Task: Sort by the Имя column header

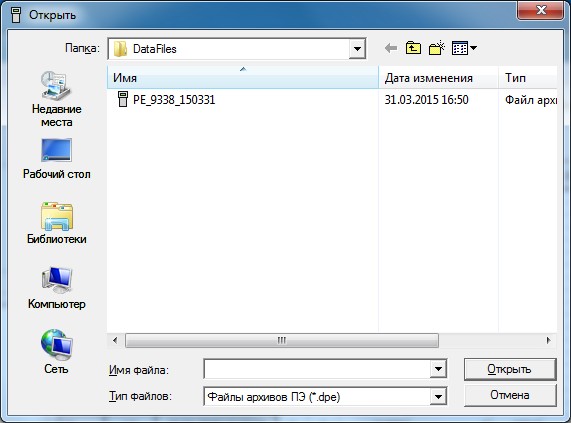Action: 243,78
